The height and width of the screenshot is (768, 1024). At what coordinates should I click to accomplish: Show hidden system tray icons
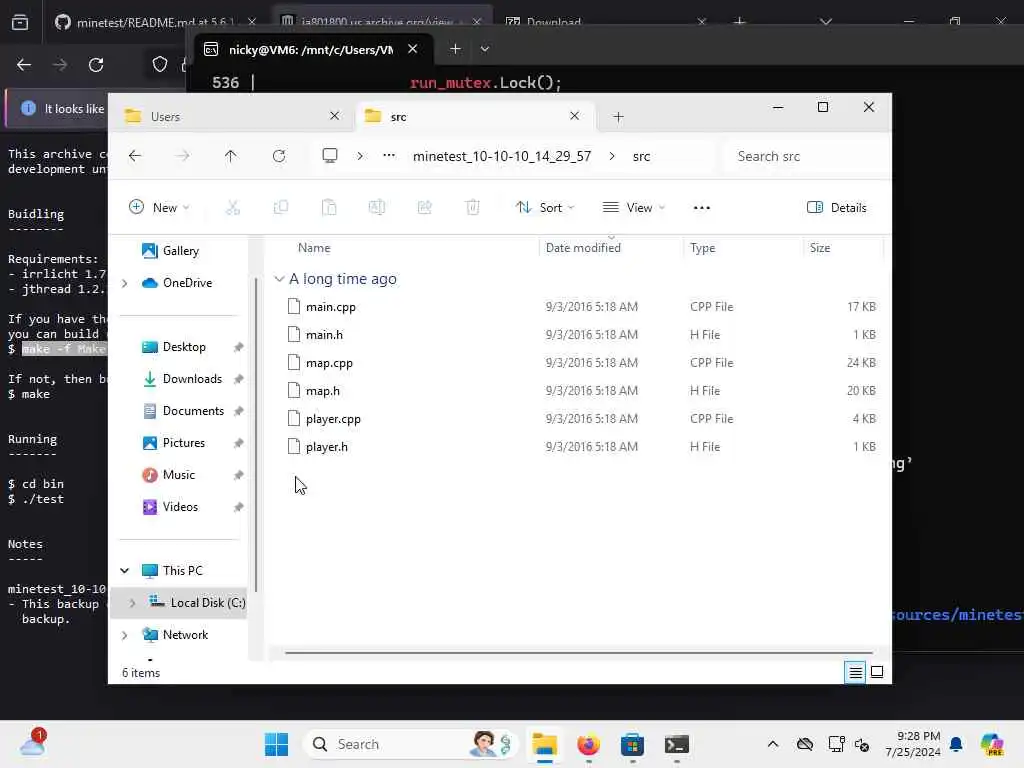pyautogui.click(x=773, y=744)
